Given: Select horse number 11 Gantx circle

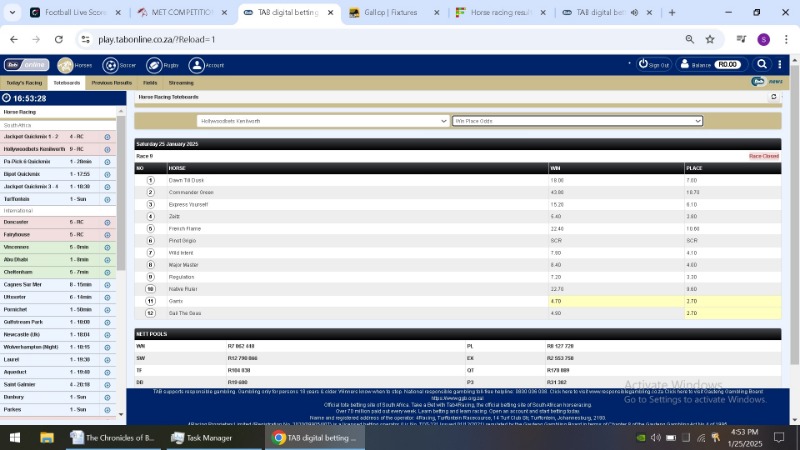Looking at the screenshot, I should 151,300.
